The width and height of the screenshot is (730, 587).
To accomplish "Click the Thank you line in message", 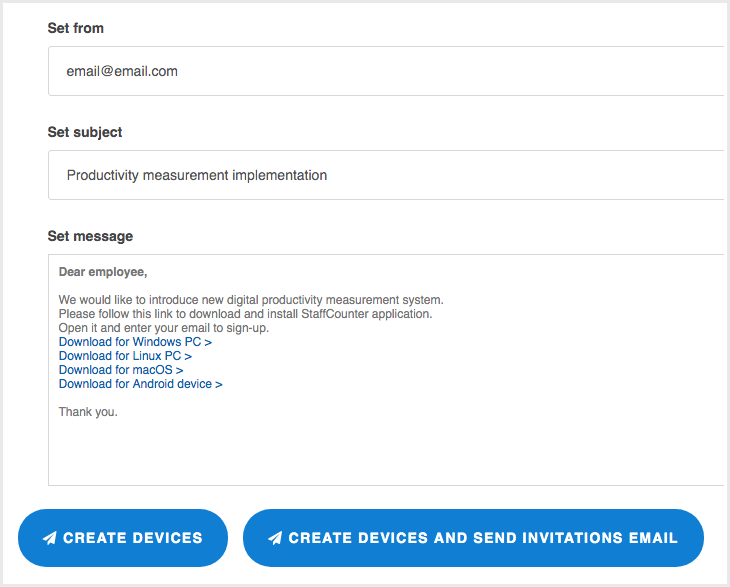I will pos(88,412).
